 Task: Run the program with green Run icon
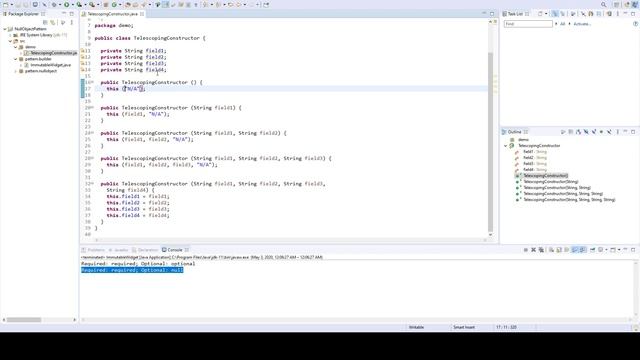pyautogui.click(x=67, y=4)
